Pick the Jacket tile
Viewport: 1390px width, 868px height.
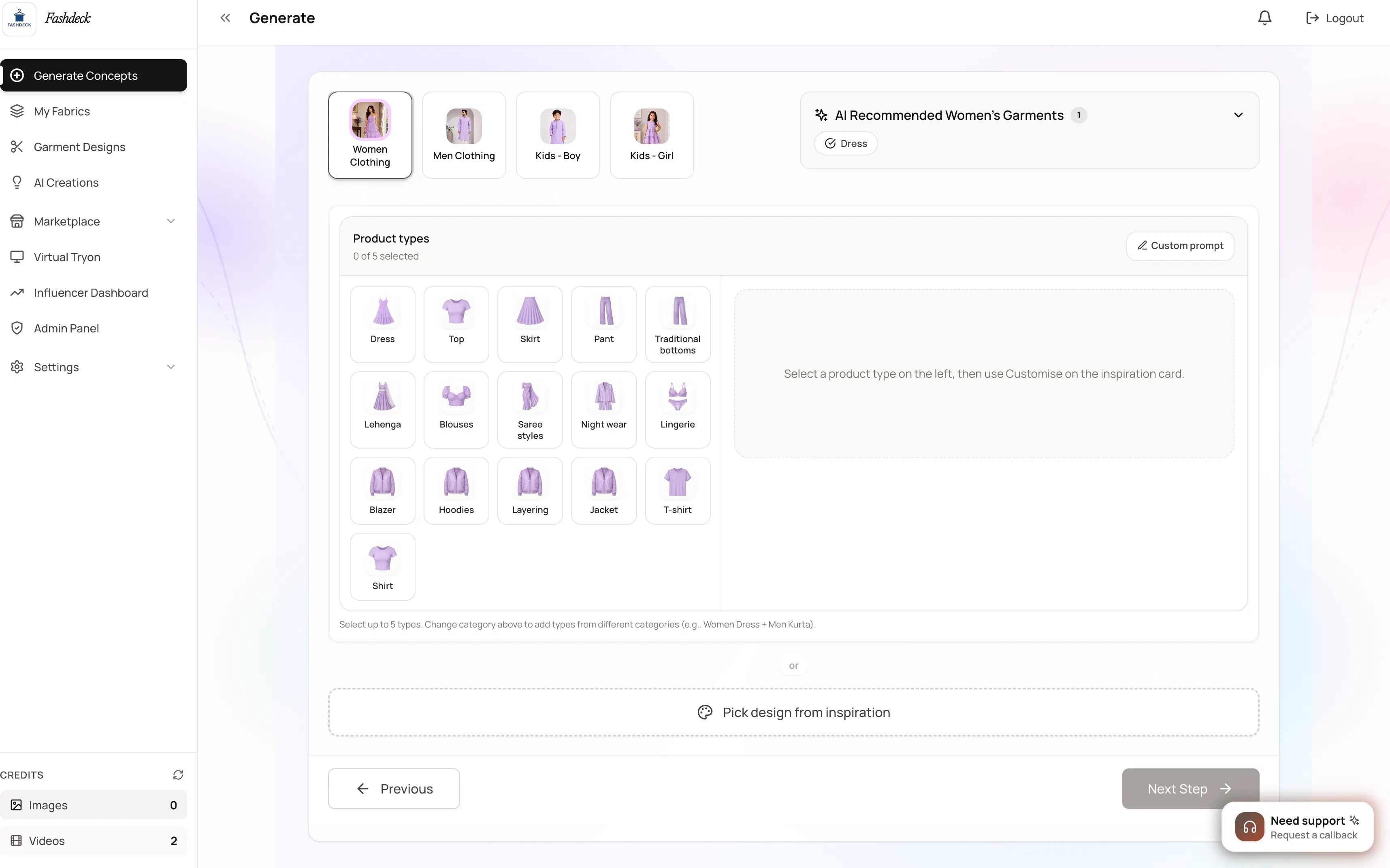pyautogui.click(x=604, y=491)
